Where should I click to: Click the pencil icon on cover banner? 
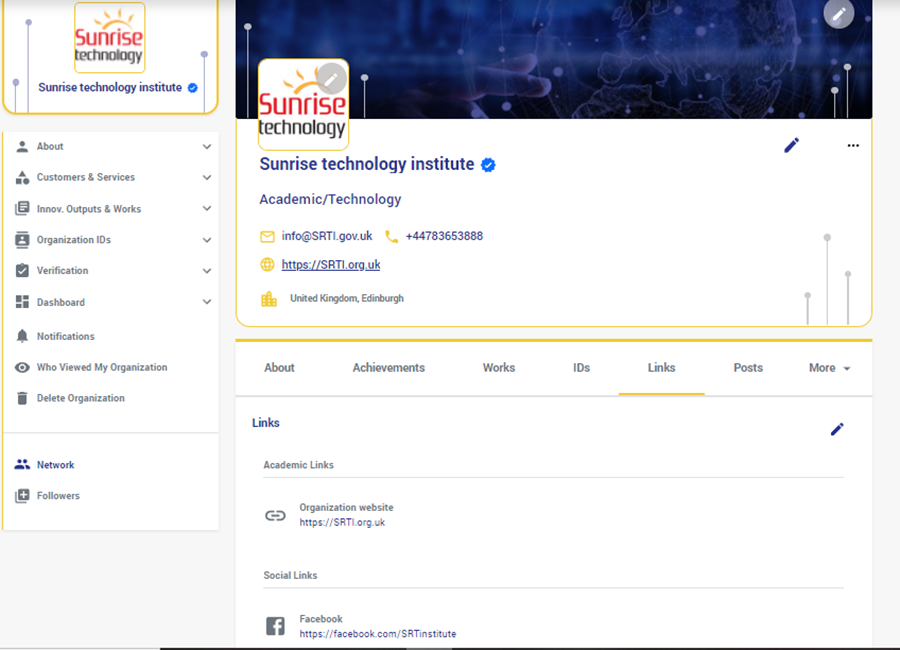(838, 14)
